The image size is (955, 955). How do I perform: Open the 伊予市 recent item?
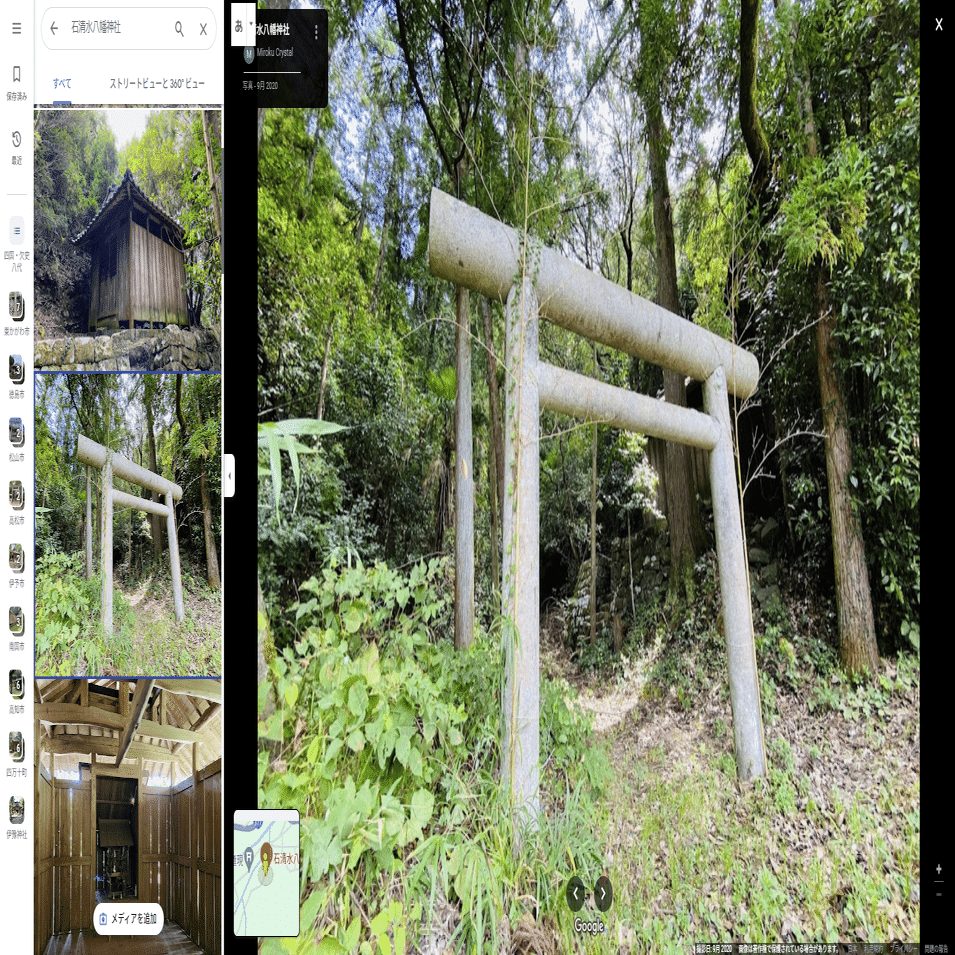tap(16, 565)
